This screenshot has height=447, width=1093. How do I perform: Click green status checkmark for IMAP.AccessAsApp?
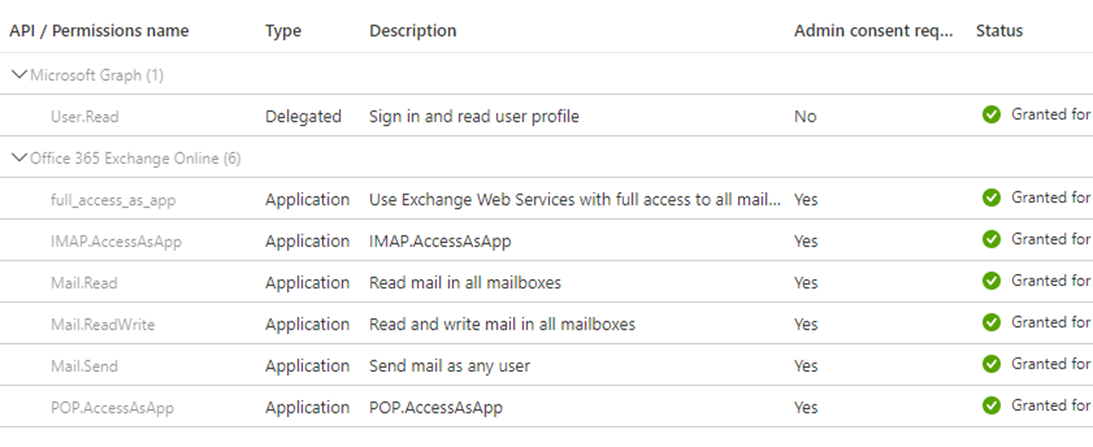point(991,240)
